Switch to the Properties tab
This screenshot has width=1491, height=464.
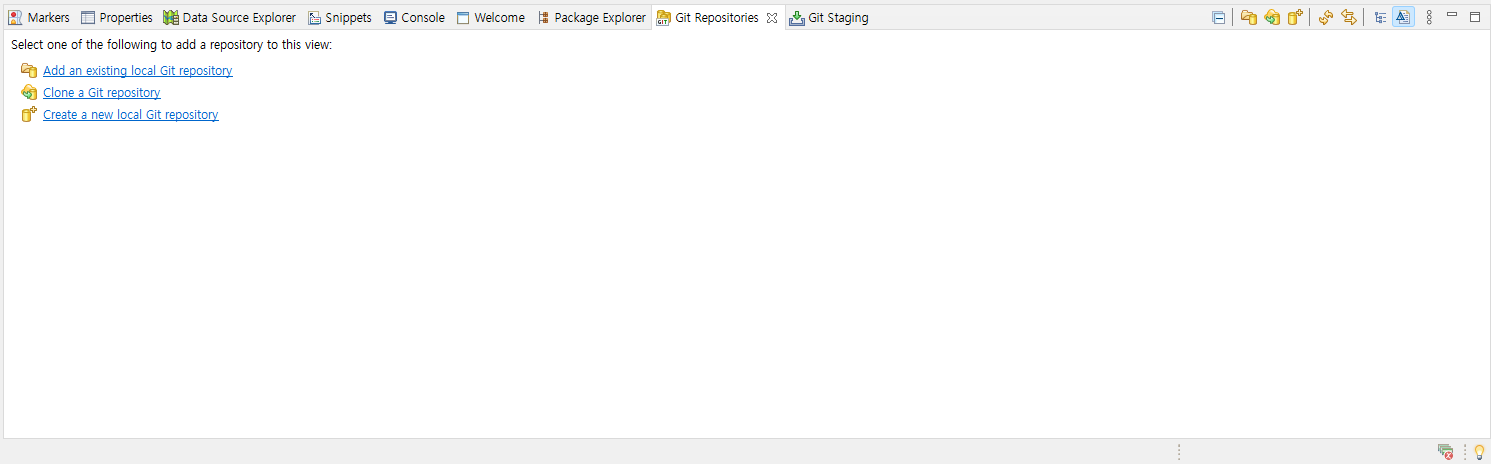[117, 18]
